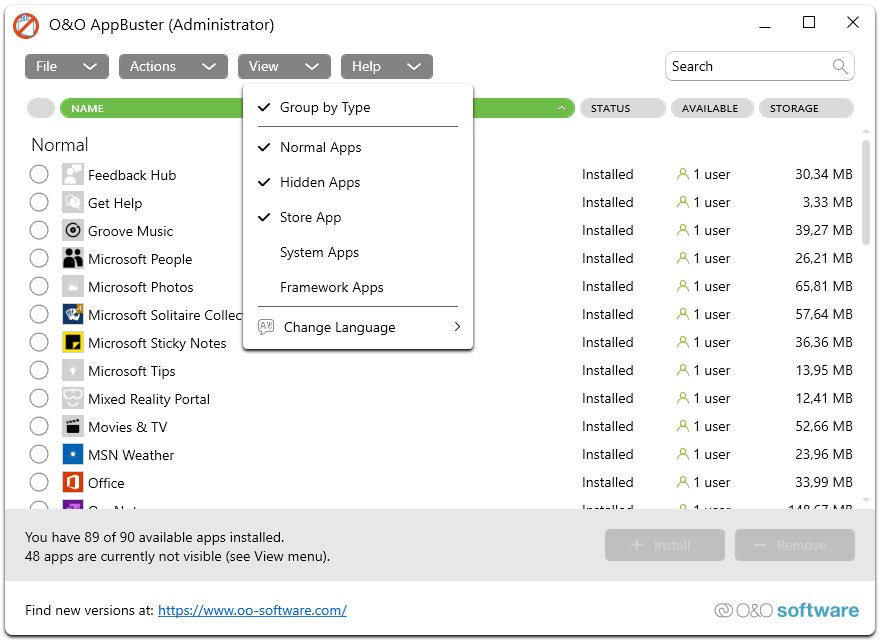Click the Office app icon
The image size is (880, 640).
click(x=72, y=482)
